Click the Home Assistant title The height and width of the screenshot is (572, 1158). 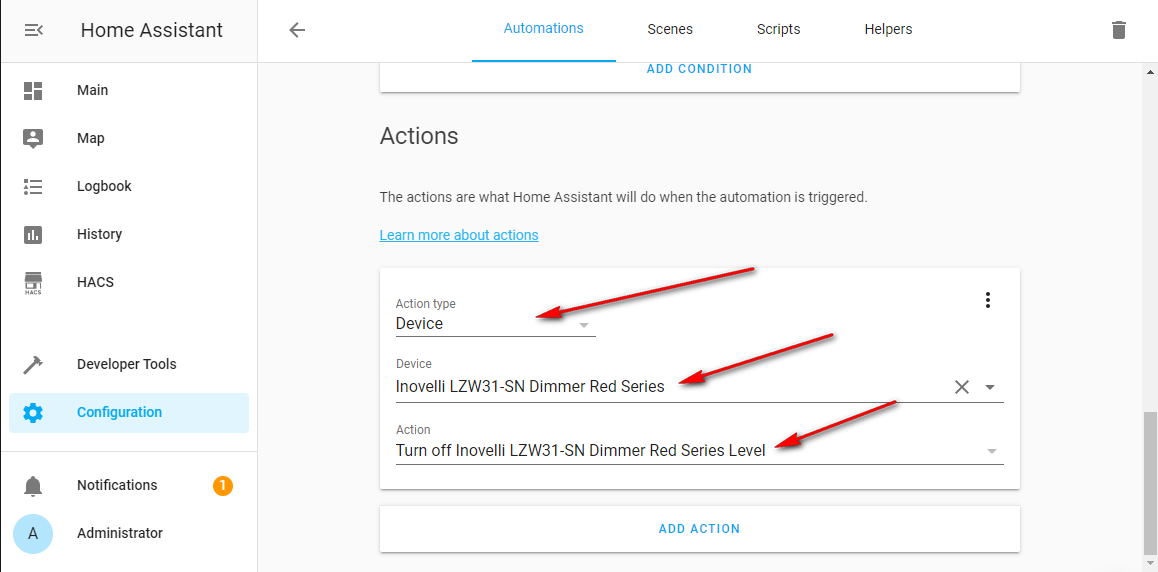pyautogui.click(x=151, y=30)
